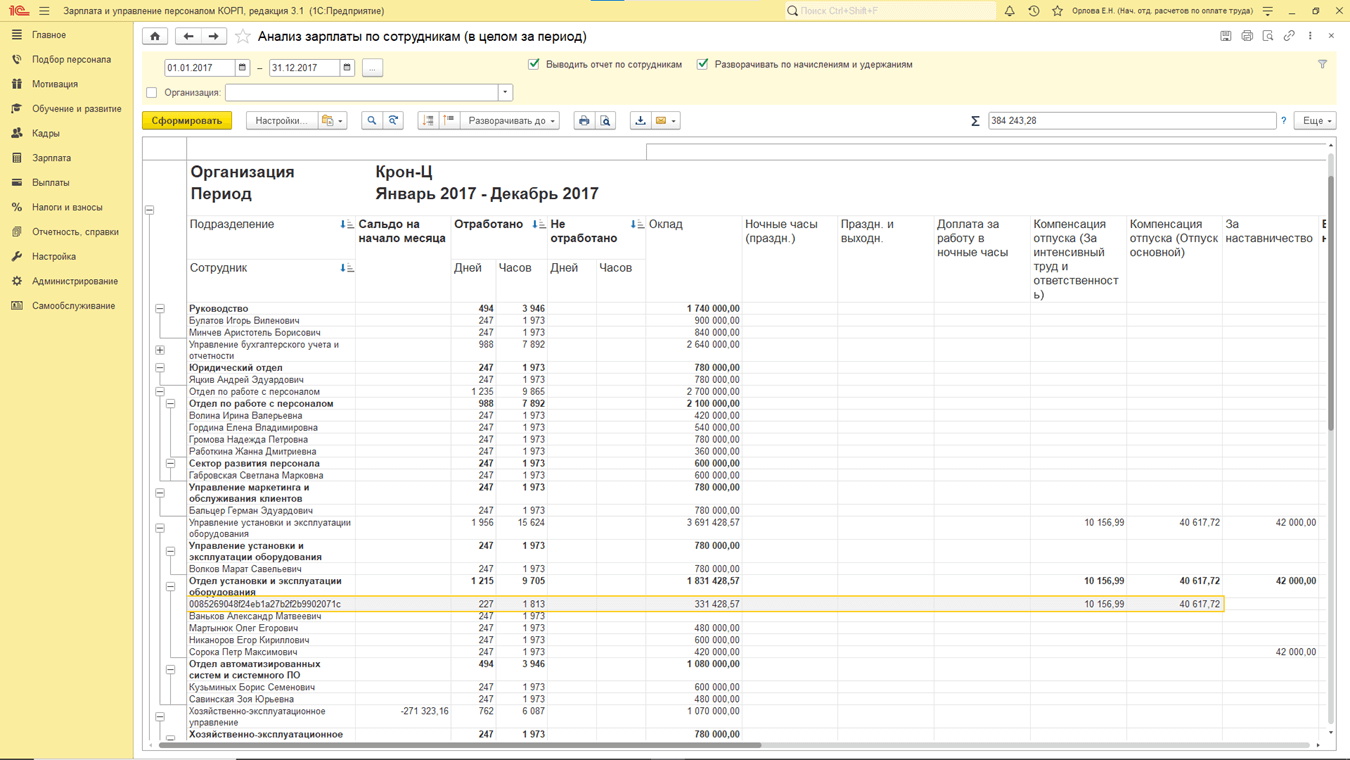The image size is (1350, 760).
Task: Open the Зарплата section in sidebar
Action: pos(51,158)
